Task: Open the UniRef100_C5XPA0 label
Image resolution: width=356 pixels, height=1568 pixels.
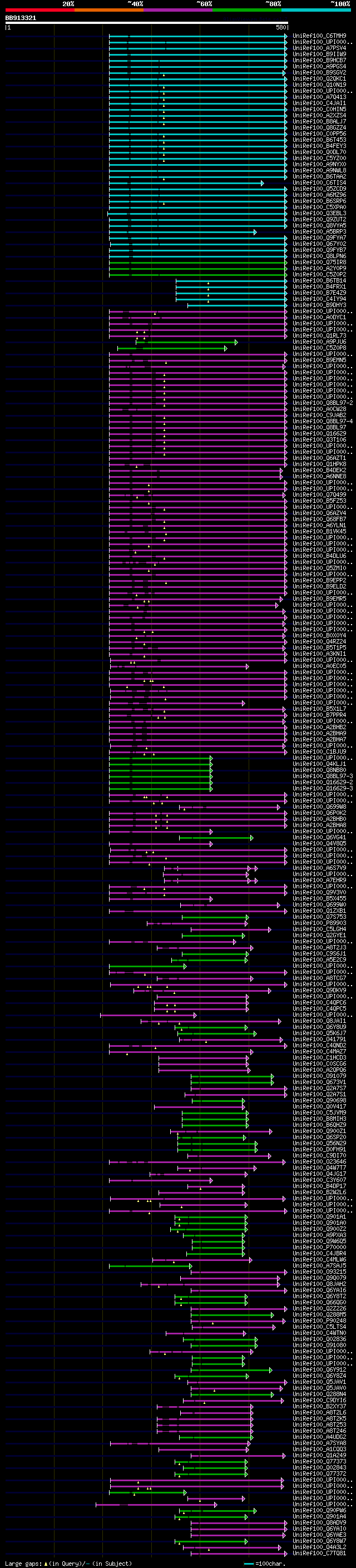Action: 319,207
